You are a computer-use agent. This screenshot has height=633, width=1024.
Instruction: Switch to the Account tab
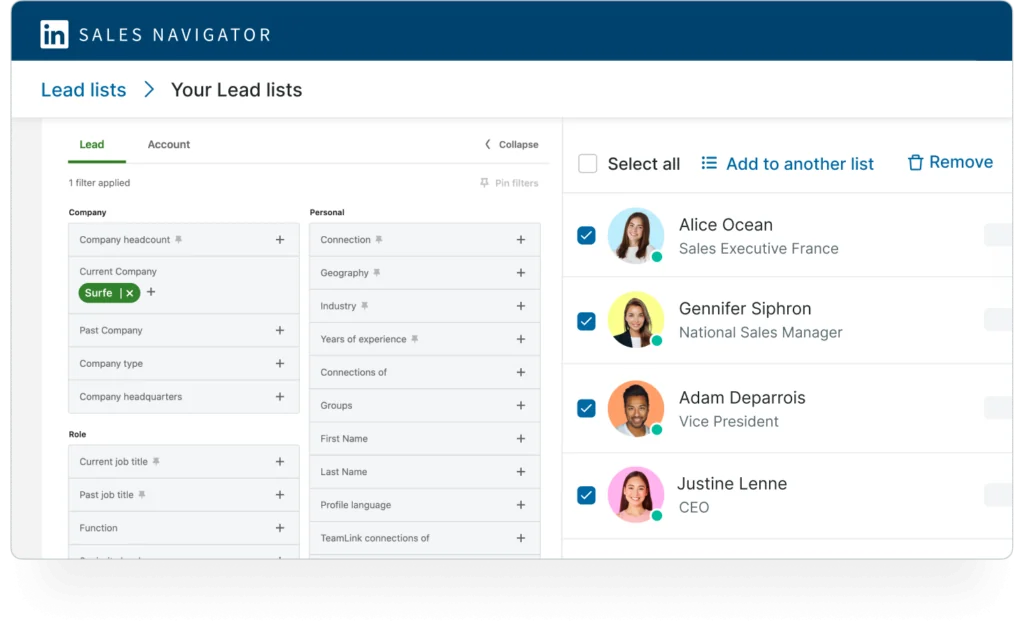(168, 145)
